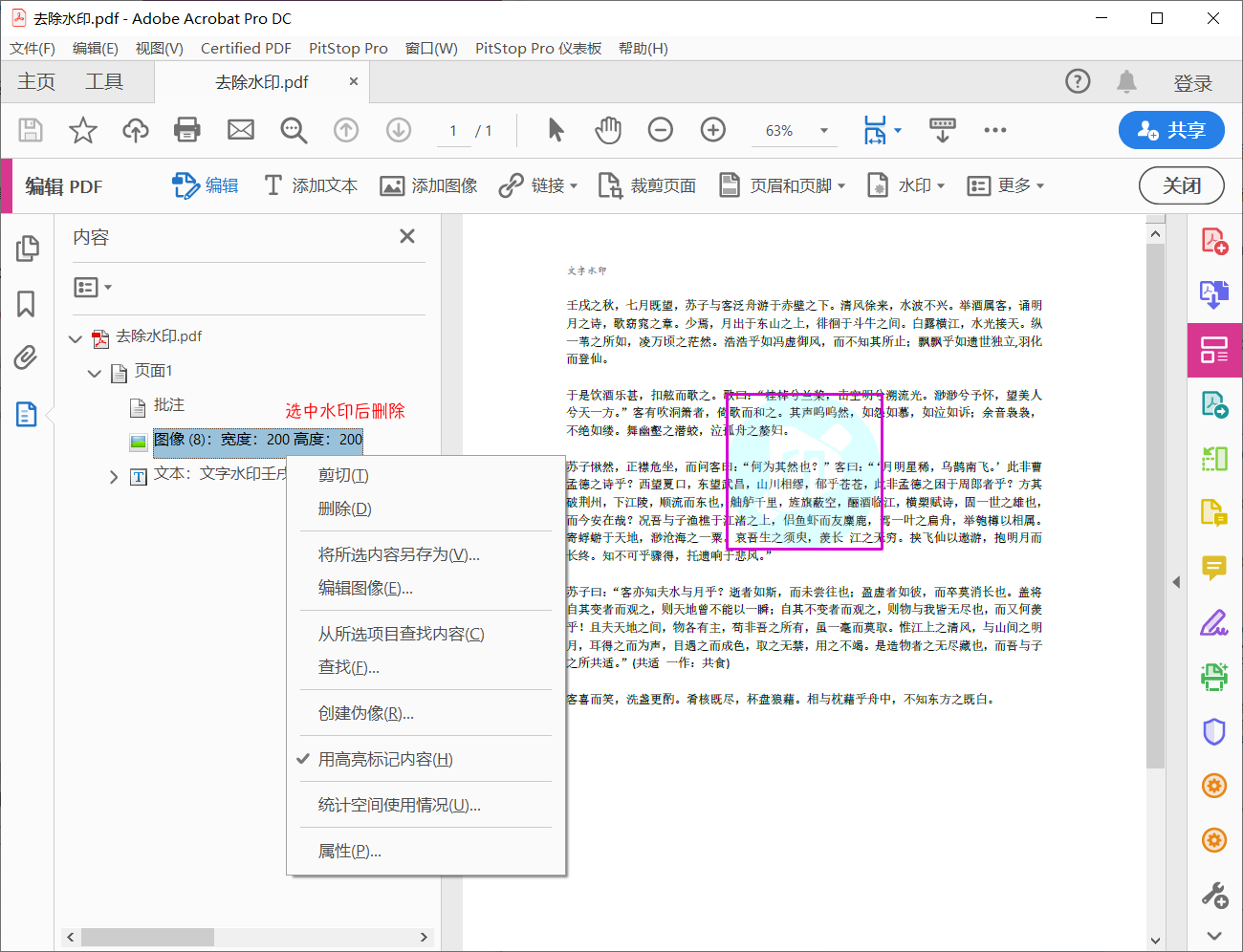
Task: Close the 内容 panel with X
Action: click(407, 236)
